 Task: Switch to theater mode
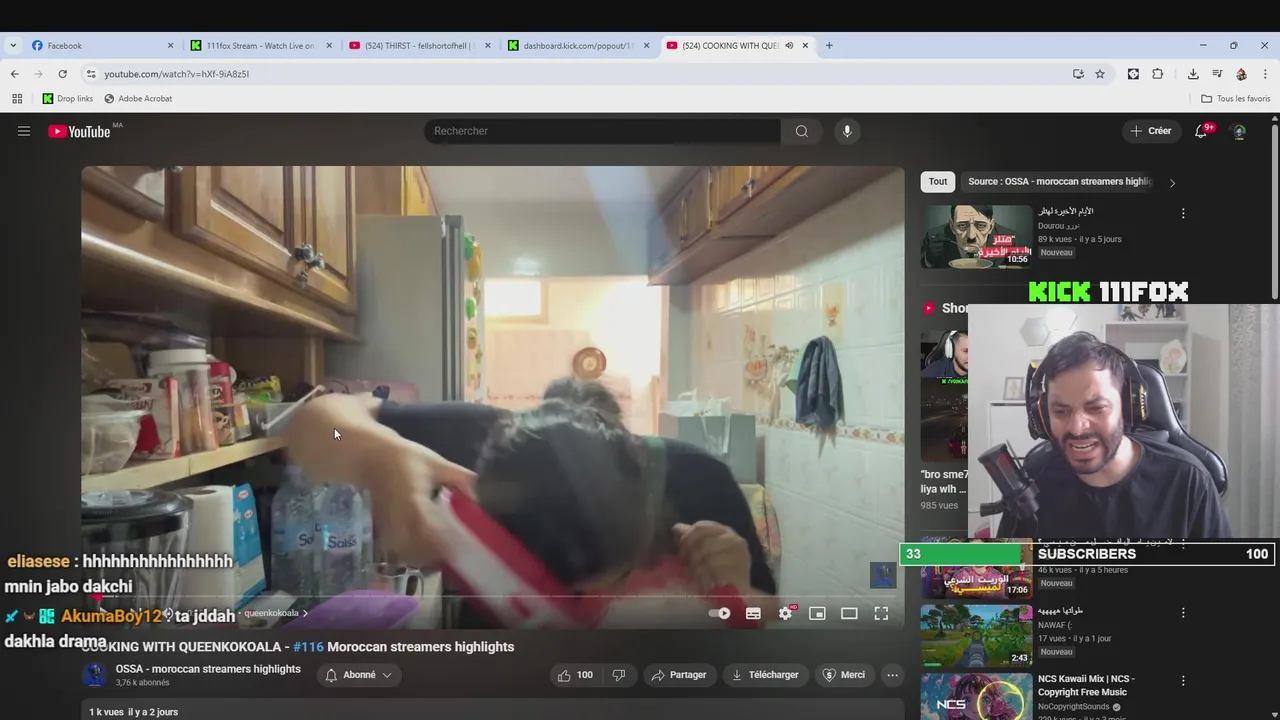click(x=849, y=613)
